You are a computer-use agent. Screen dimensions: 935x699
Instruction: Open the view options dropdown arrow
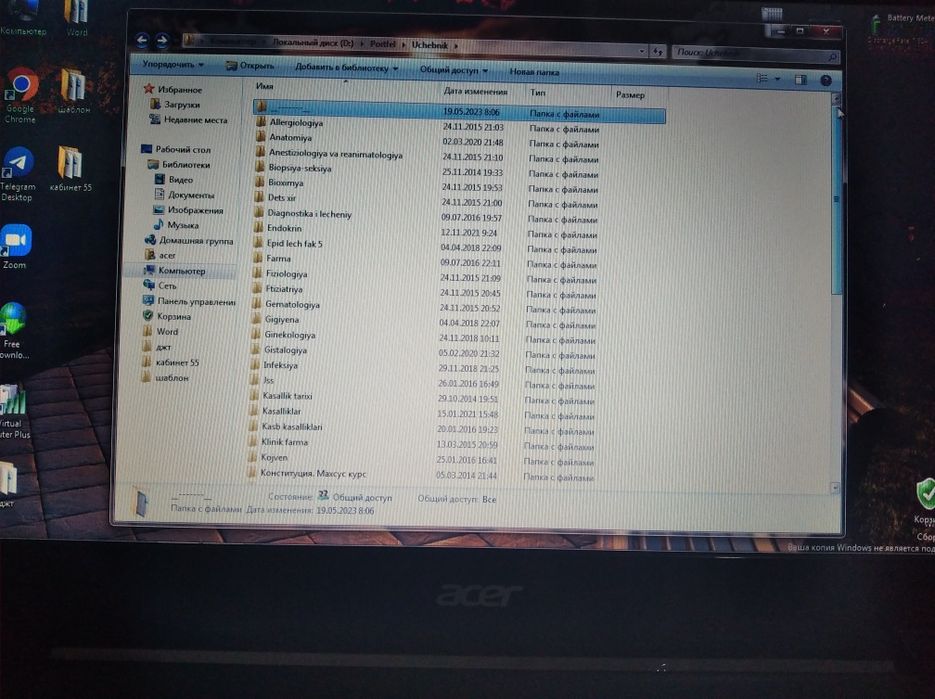pyautogui.click(x=776, y=79)
